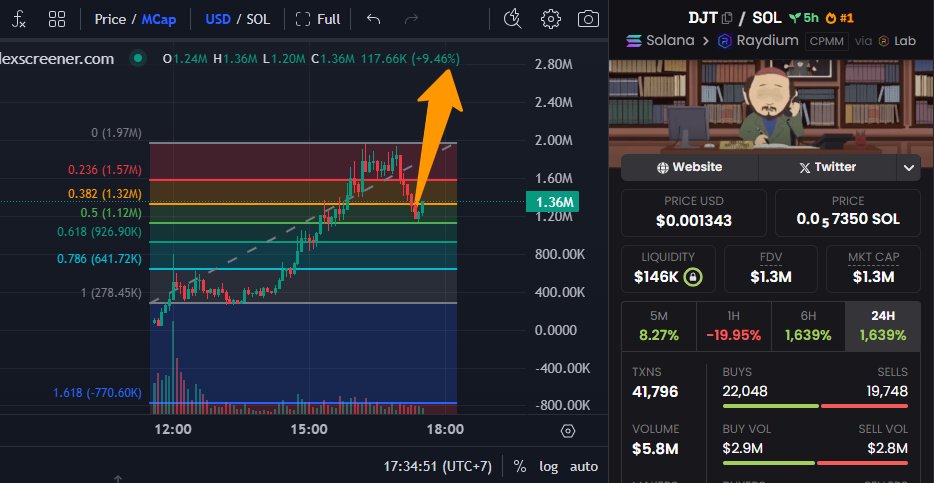Click liquidity locked padlock icon

pos(694,276)
